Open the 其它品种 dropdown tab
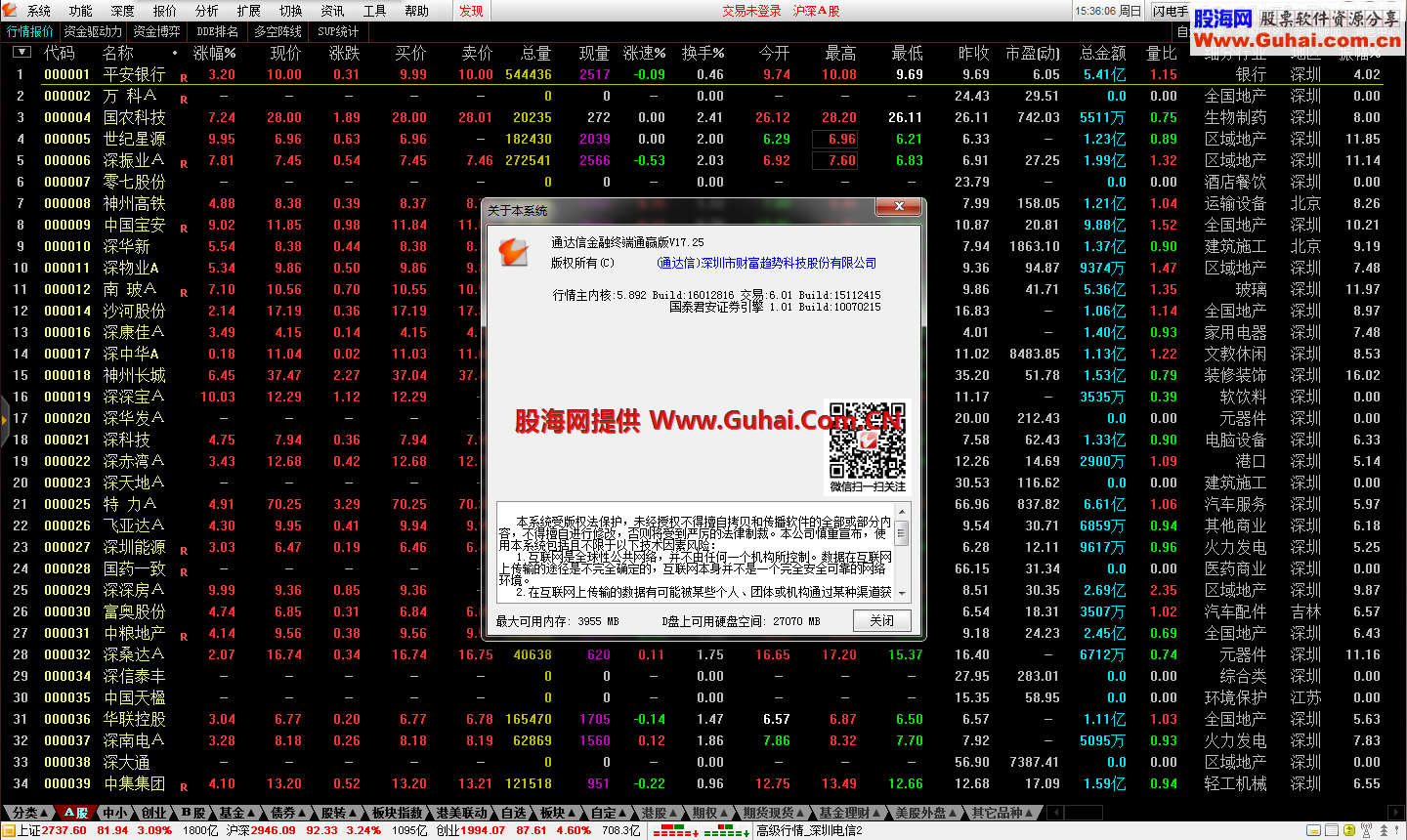Viewport: 1407px width, 840px height. pos(1002,813)
